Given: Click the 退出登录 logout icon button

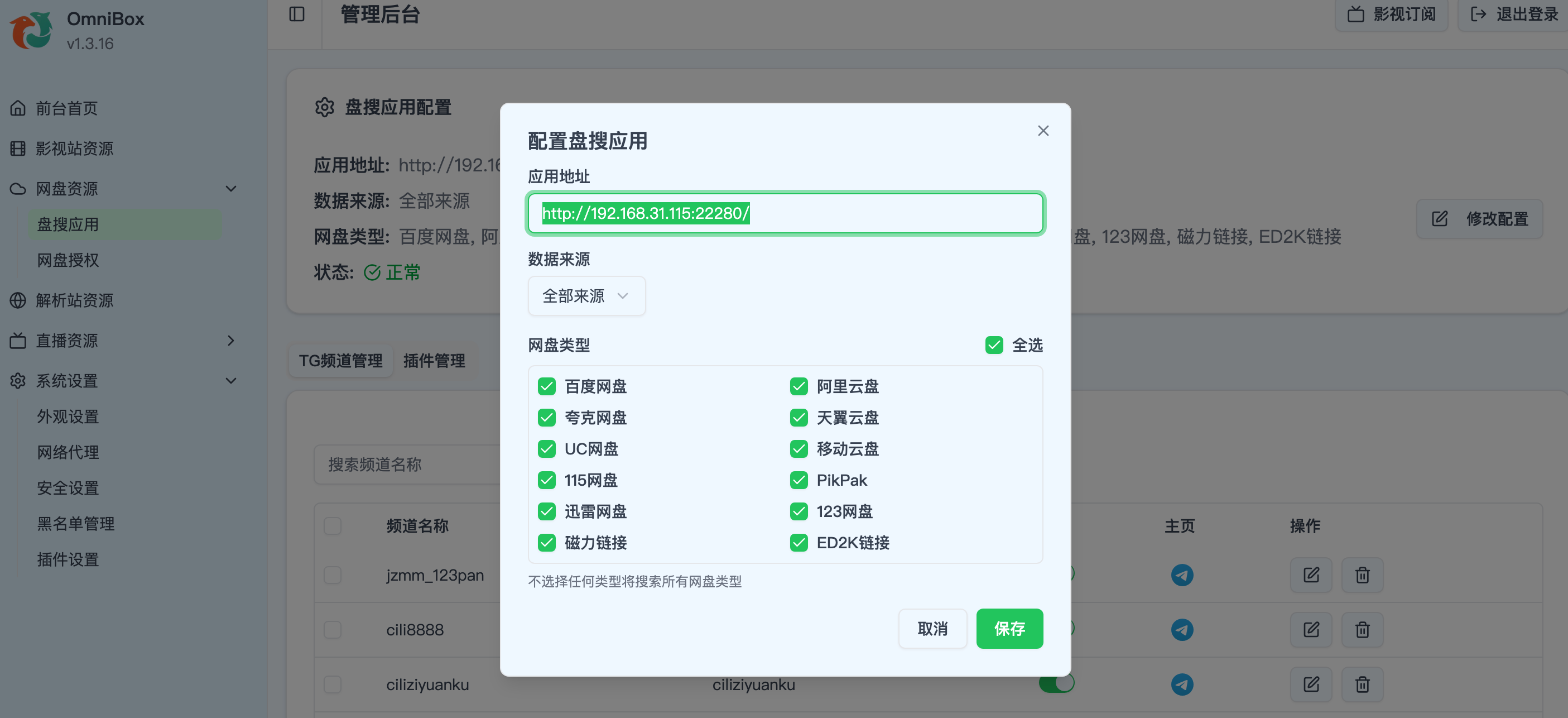Looking at the screenshot, I should click(1513, 14).
